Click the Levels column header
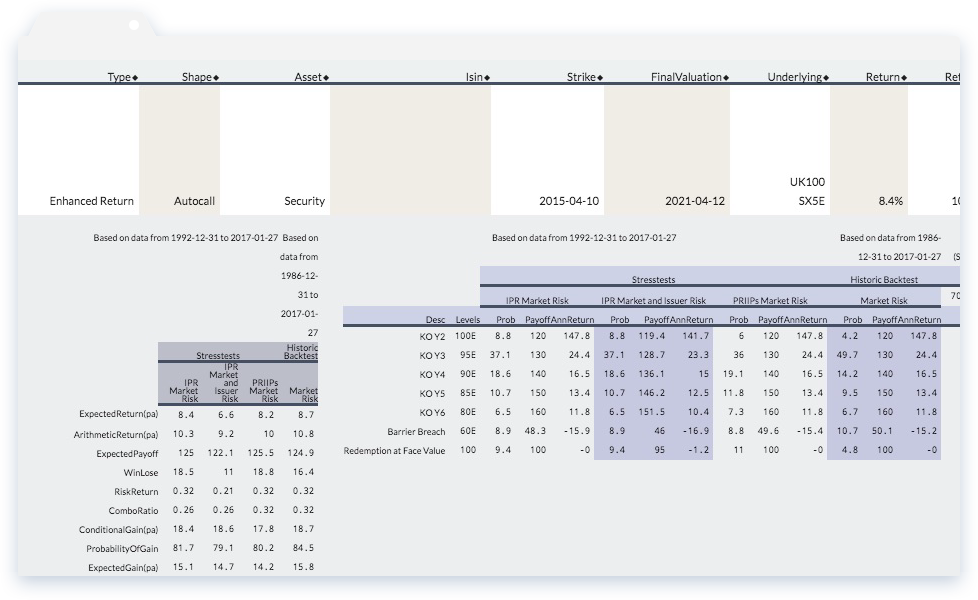Image resolution: width=978 pixels, height=600 pixels. pyautogui.click(x=468, y=319)
